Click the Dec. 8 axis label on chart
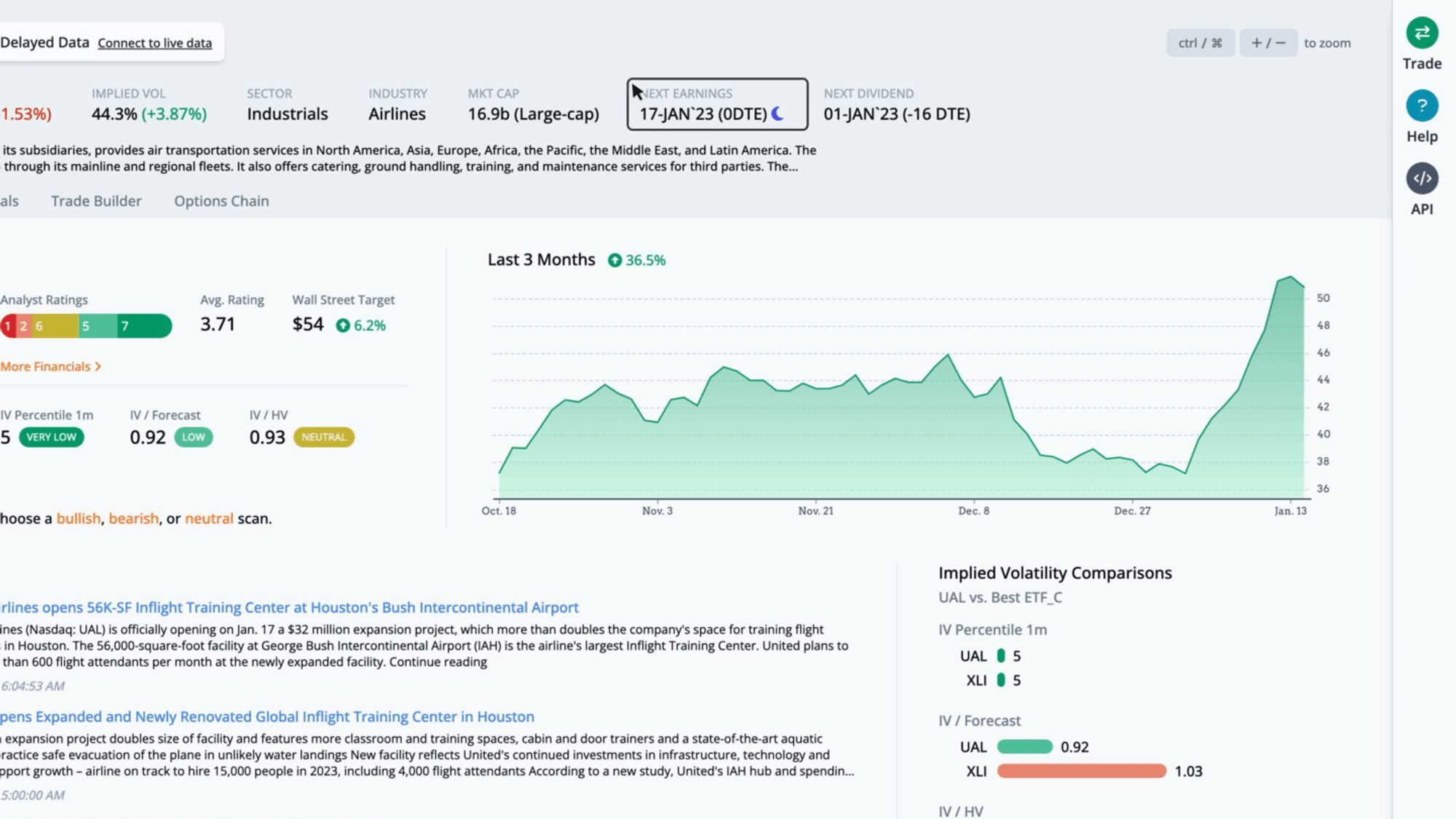 click(973, 511)
